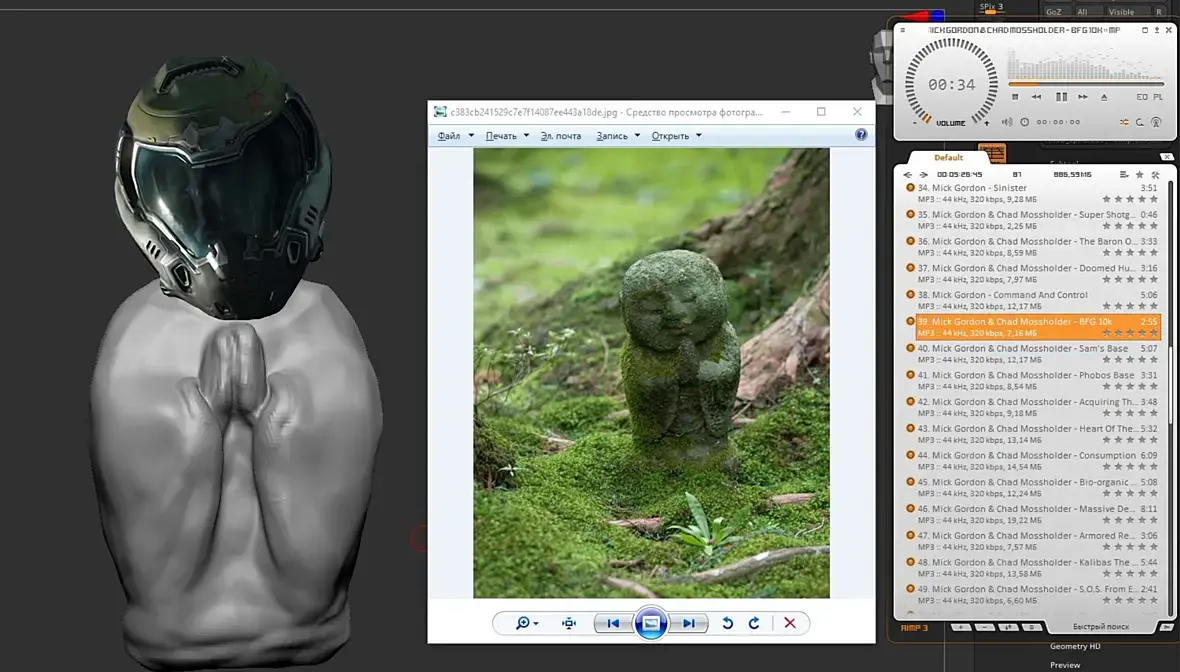The height and width of the screenshot is (672, 1180).
Task: Expand the Печать dropdown arrow
Action: (526, 136)
